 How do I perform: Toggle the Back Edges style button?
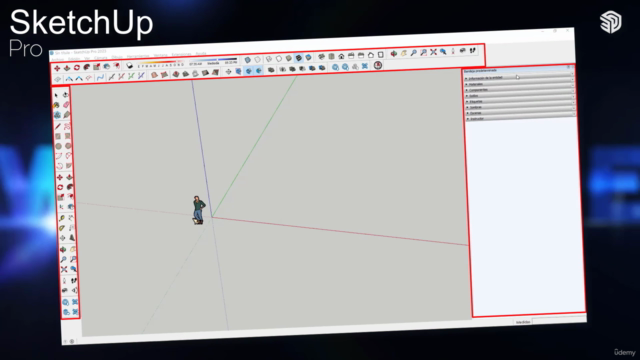tap(258, 60)
